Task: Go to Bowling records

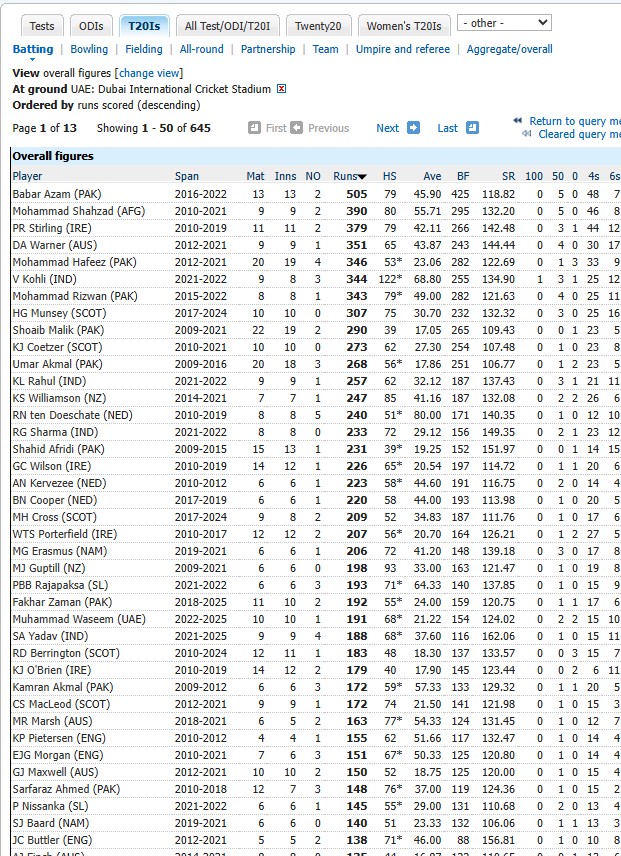Action: coord(89,49)
